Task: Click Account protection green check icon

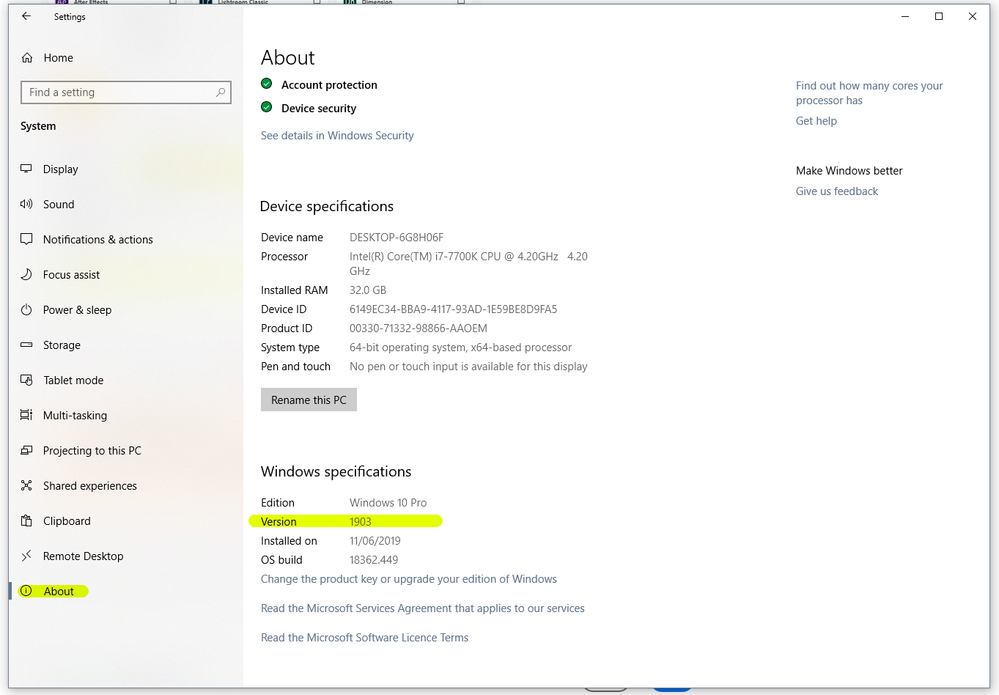Action: [x=267, y=83]
